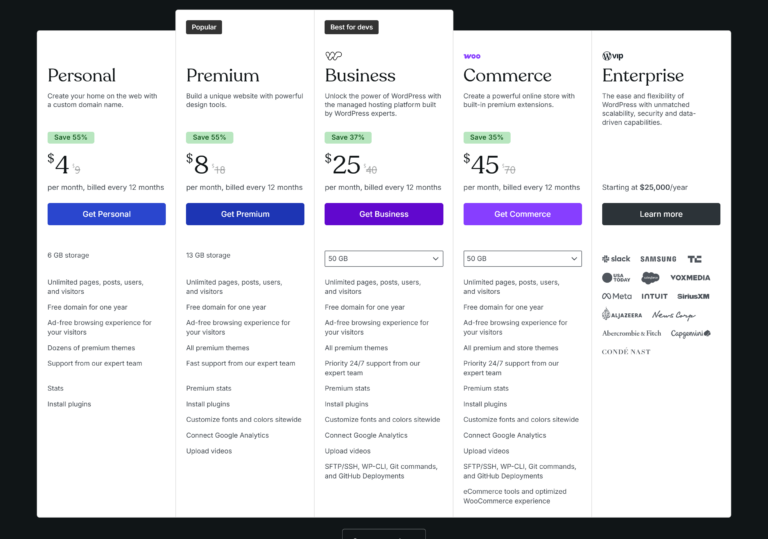Choose the Get Commerce button
The width and height of the screenshot is (768, 539).
(x=523, y=214)
